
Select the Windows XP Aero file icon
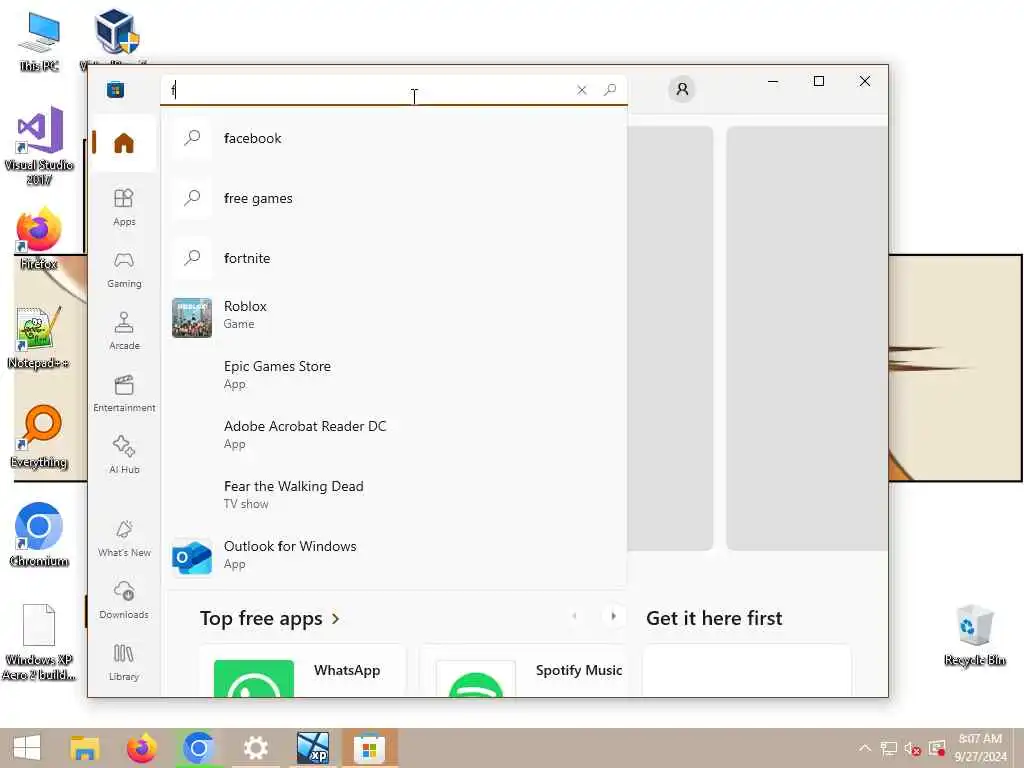[39, 641]
